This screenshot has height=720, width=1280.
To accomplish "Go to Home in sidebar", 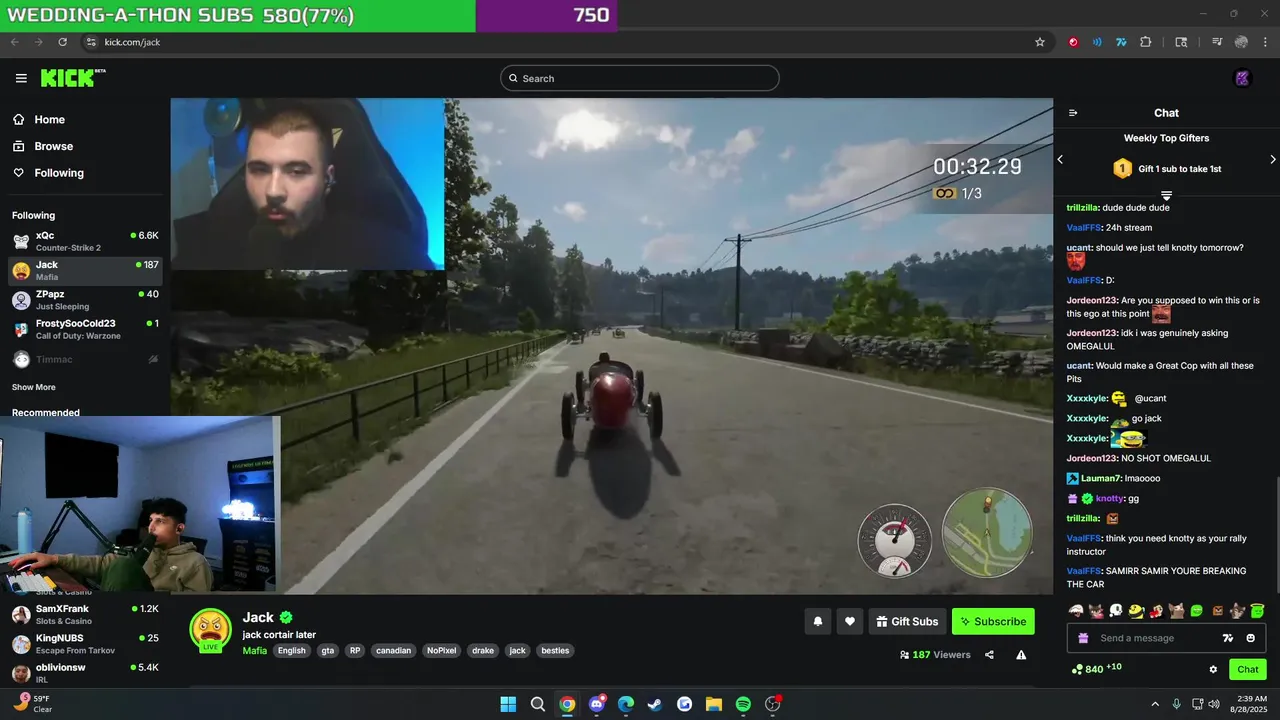I will (38, 119).
